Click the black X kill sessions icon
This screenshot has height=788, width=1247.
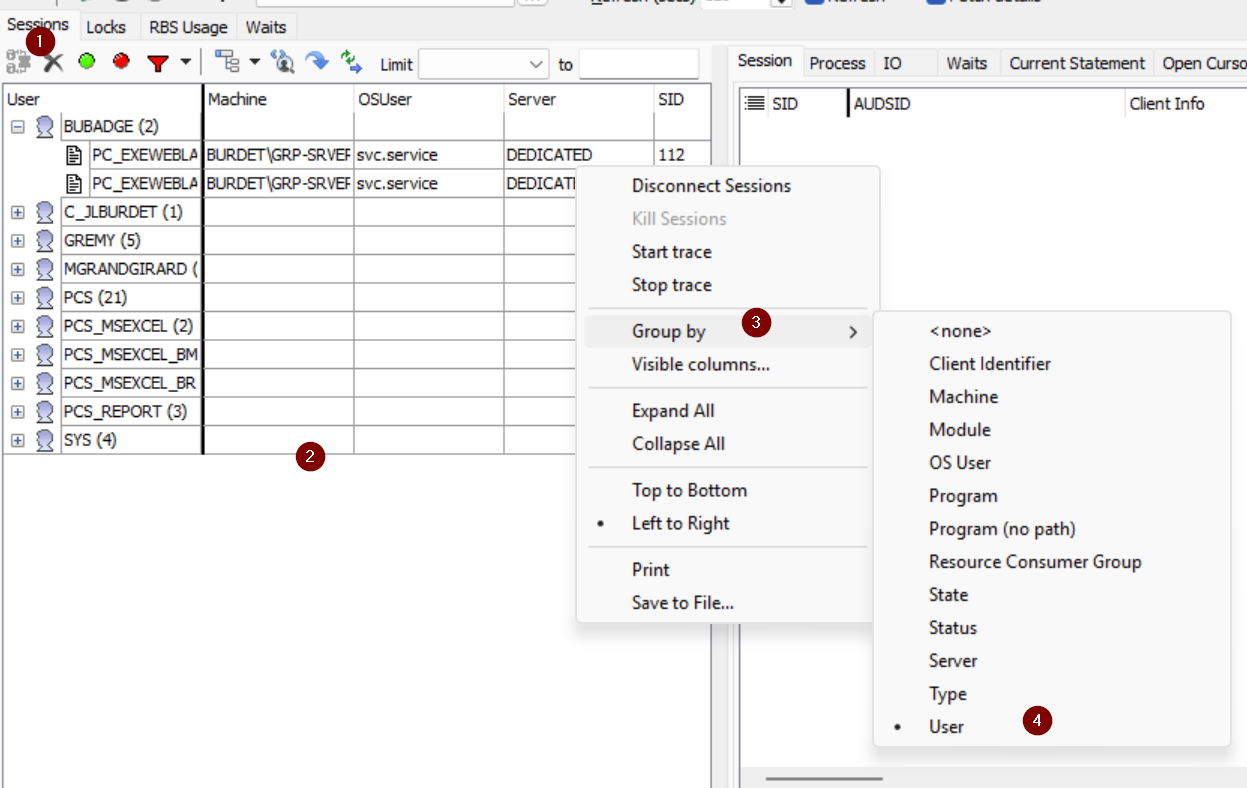coord(53,62)
